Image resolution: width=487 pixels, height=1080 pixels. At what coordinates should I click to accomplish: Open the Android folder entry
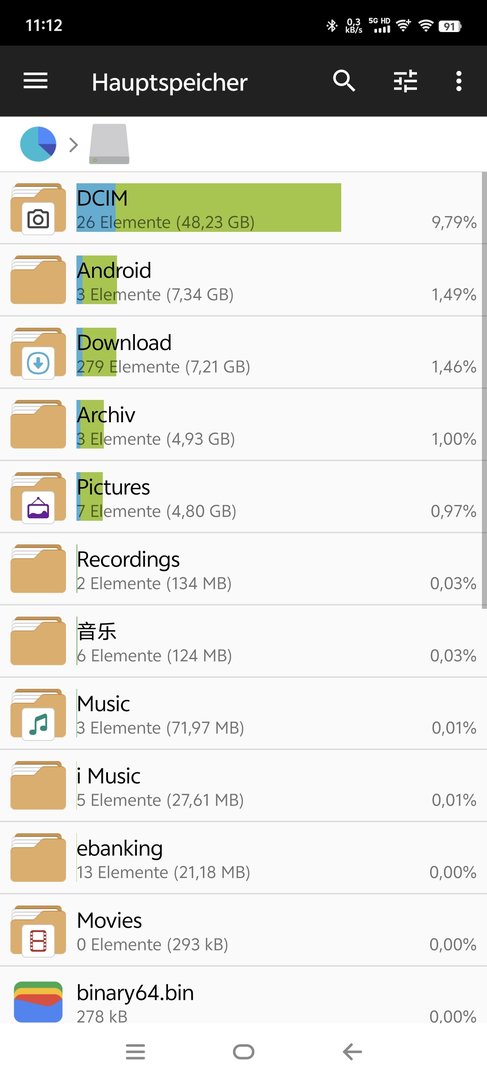click(243, 280)
